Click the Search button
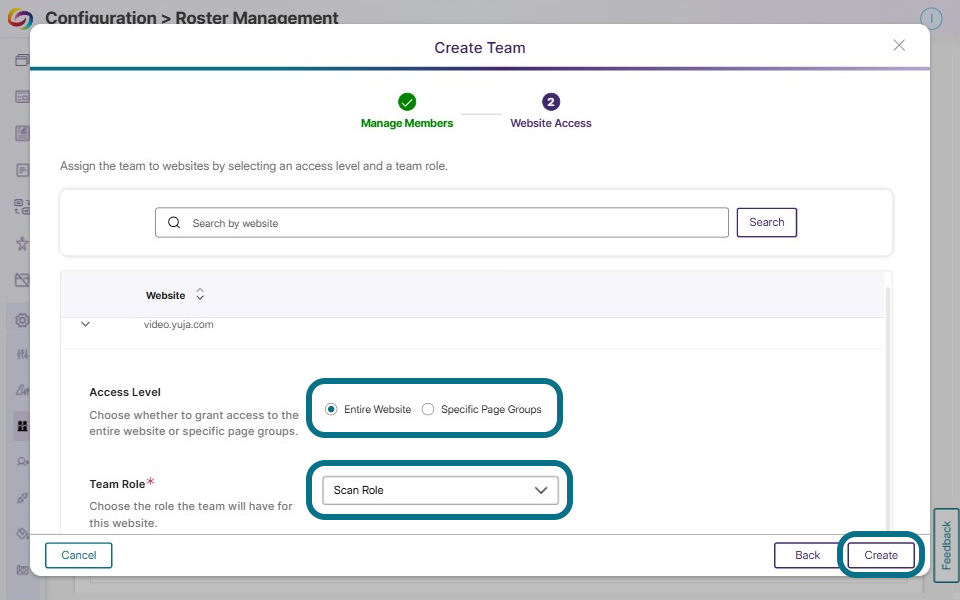The width and height of the screenshot is (960, 600). 767,222
